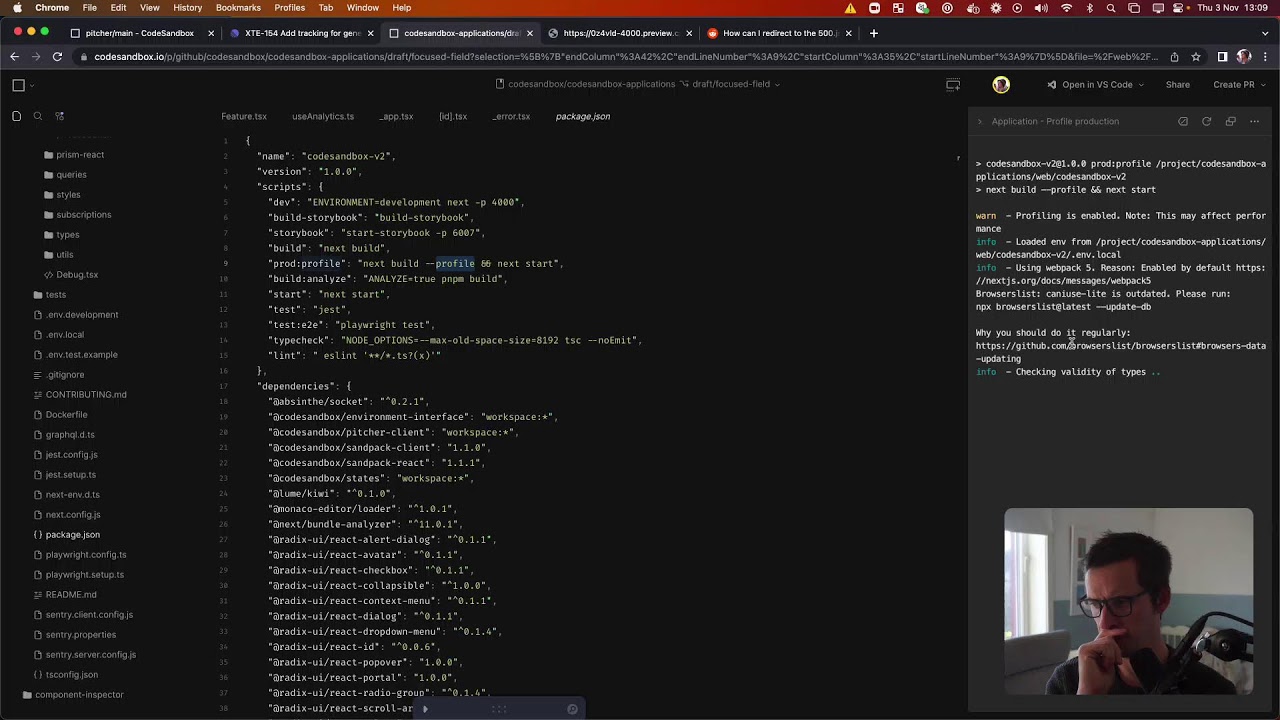Click the Chrome share page icon
1280x720 pixels.
tap(1174, 57)
